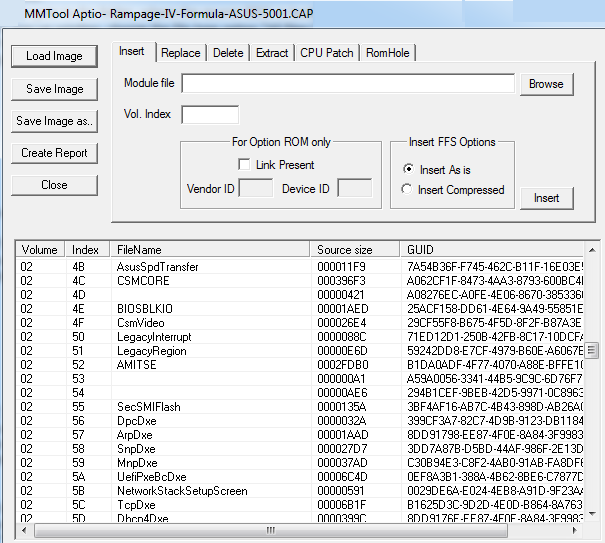
Task: Sort by the Volume column header
Action: 40,250
